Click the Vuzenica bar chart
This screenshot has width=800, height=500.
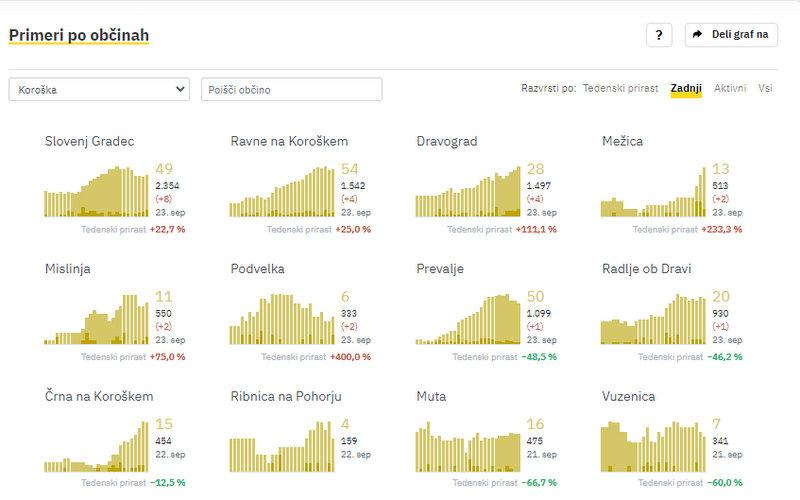[653, 445]
